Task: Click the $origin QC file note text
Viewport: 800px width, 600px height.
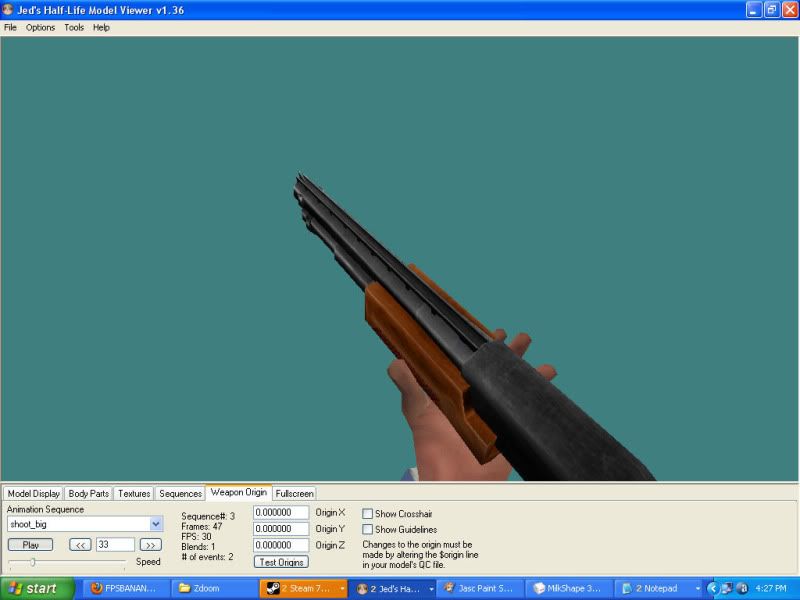Action: pos(420,555)
